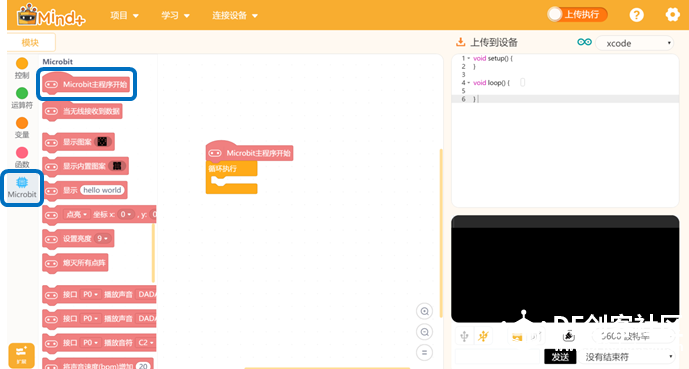This screenshot has height=369, width=689.
Task: Reset workspace zoom with equals icon
Action: pyautogui.click(x=424, y=352)
